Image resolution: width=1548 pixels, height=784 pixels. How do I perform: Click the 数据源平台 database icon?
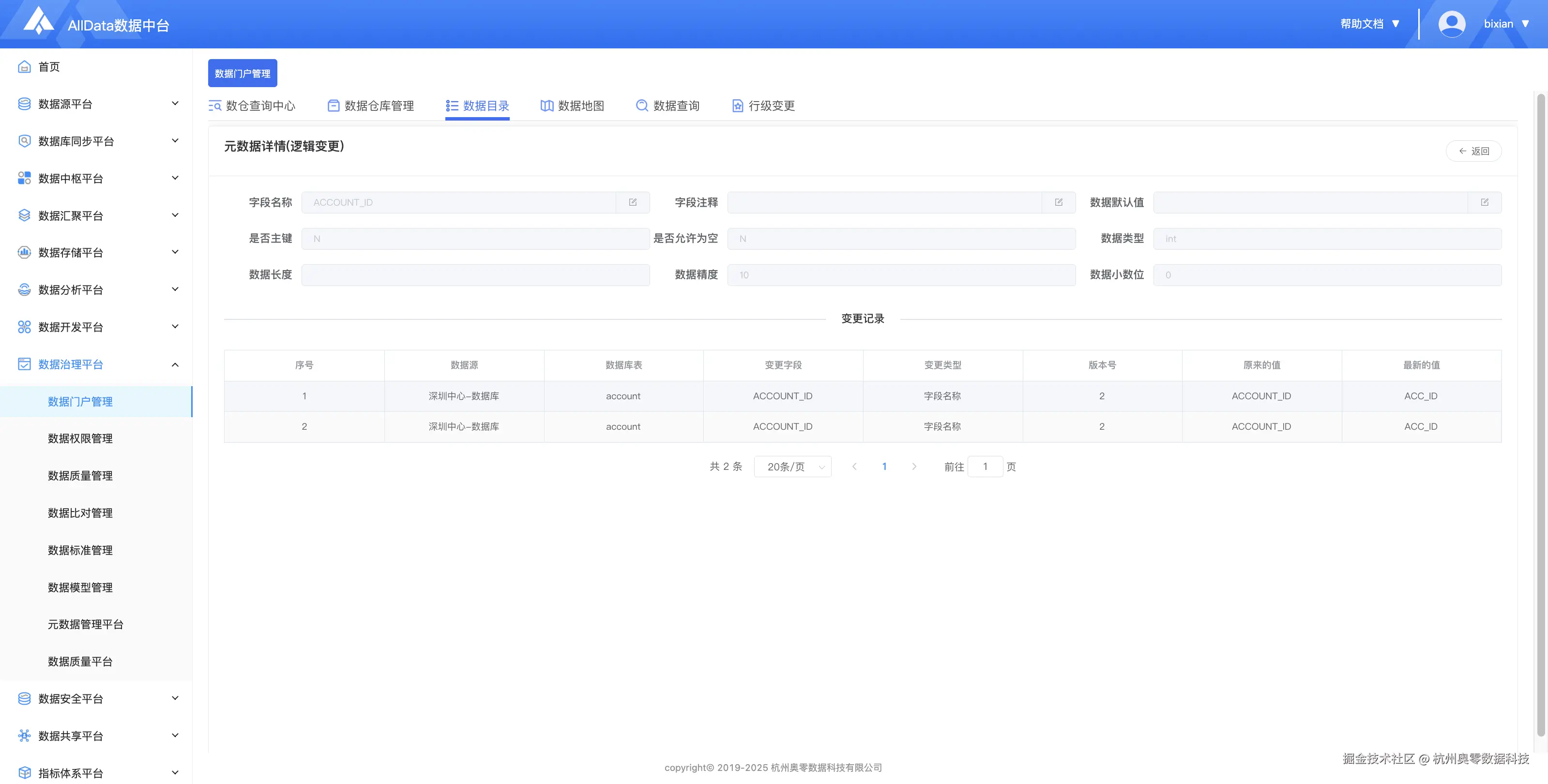click(24, 104)
